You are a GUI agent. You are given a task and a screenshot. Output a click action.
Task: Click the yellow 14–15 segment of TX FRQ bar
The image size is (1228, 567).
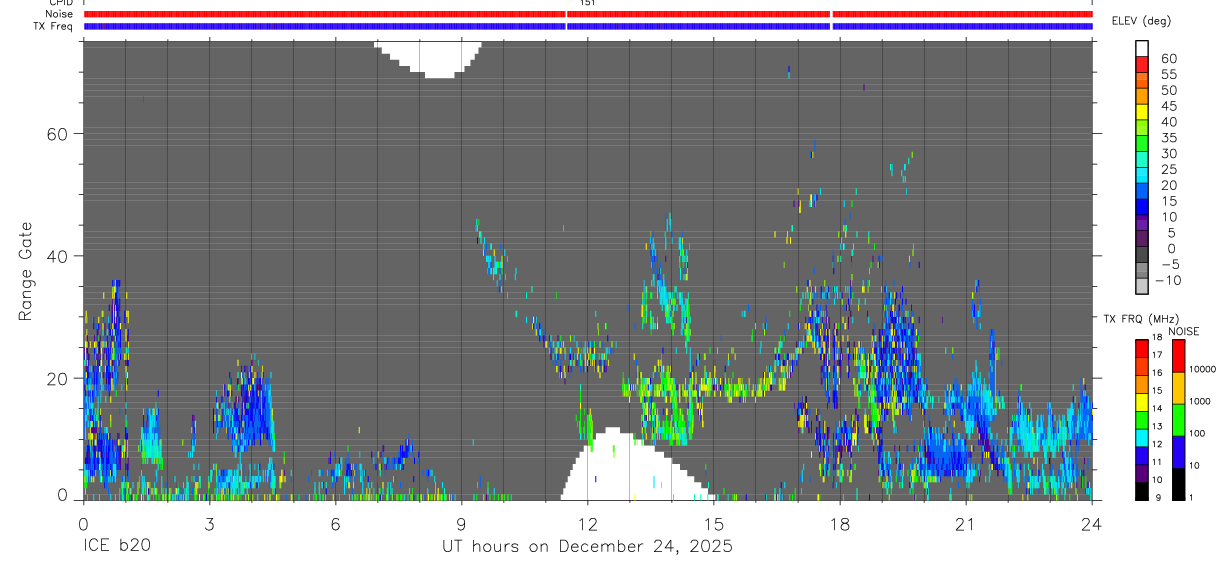(x=1142, y=402)
